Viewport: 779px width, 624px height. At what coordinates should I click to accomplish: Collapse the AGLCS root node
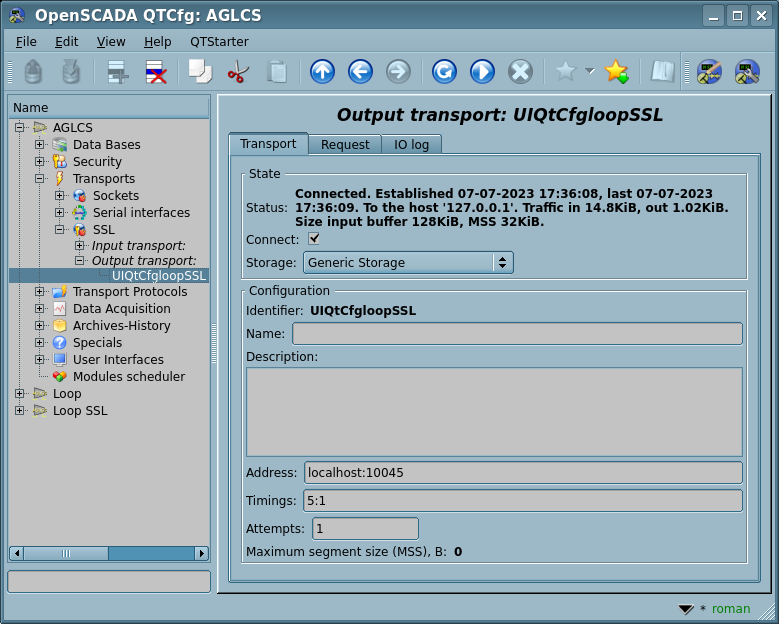coord(19,128)
